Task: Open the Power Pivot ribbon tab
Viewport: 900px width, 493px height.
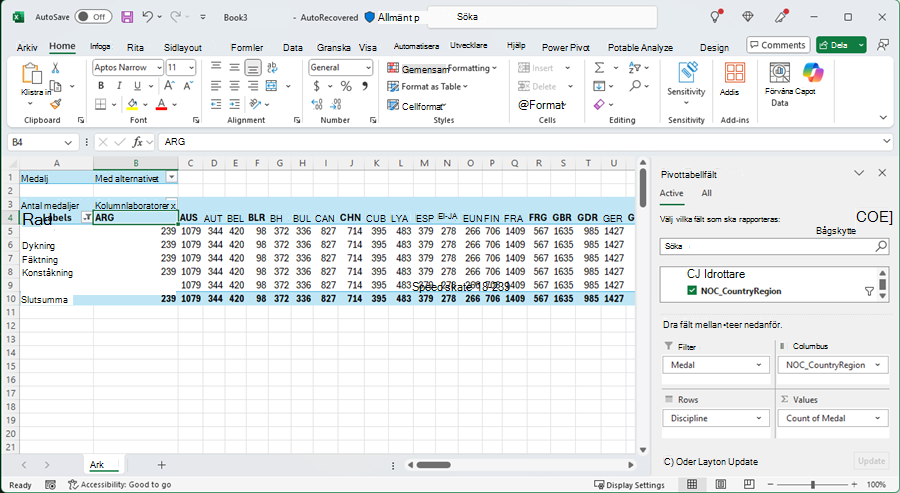Action: point(565,48)
